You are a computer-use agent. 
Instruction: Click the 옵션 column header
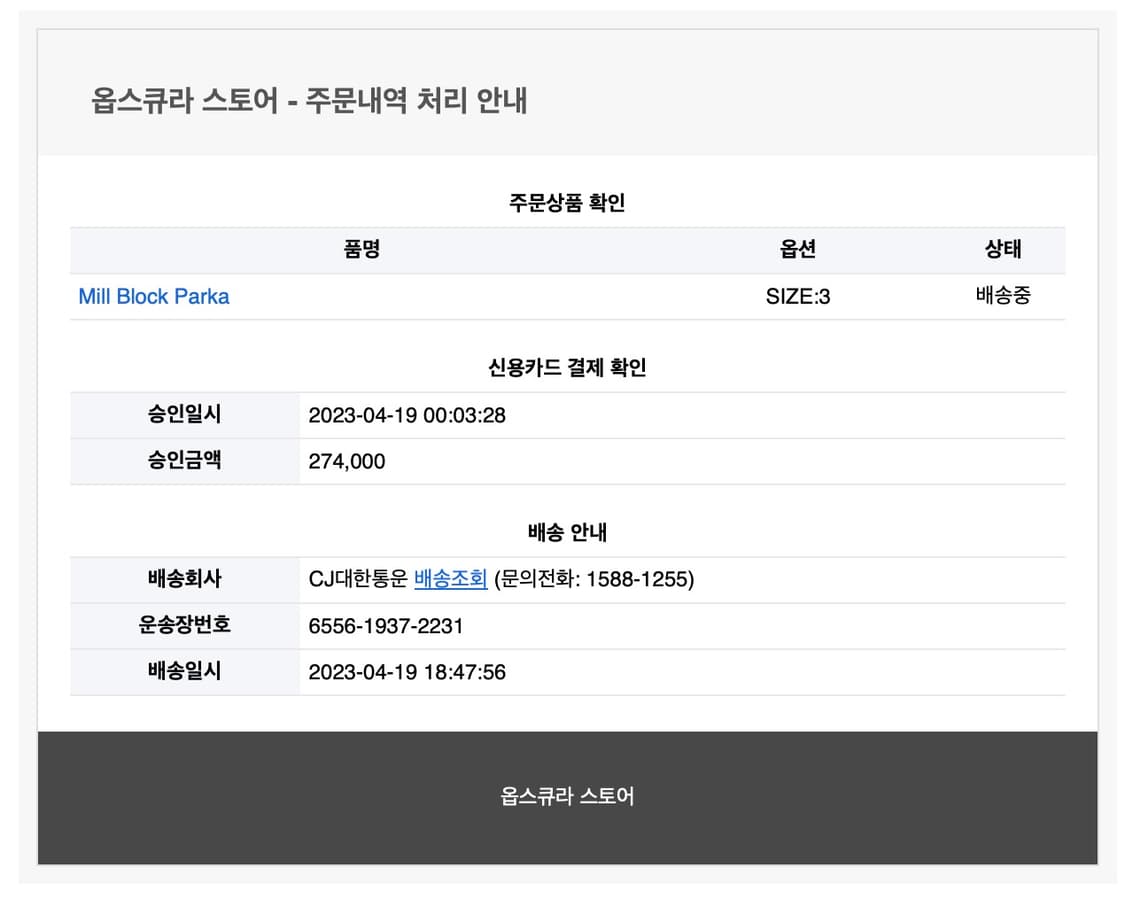click(797, 250)
